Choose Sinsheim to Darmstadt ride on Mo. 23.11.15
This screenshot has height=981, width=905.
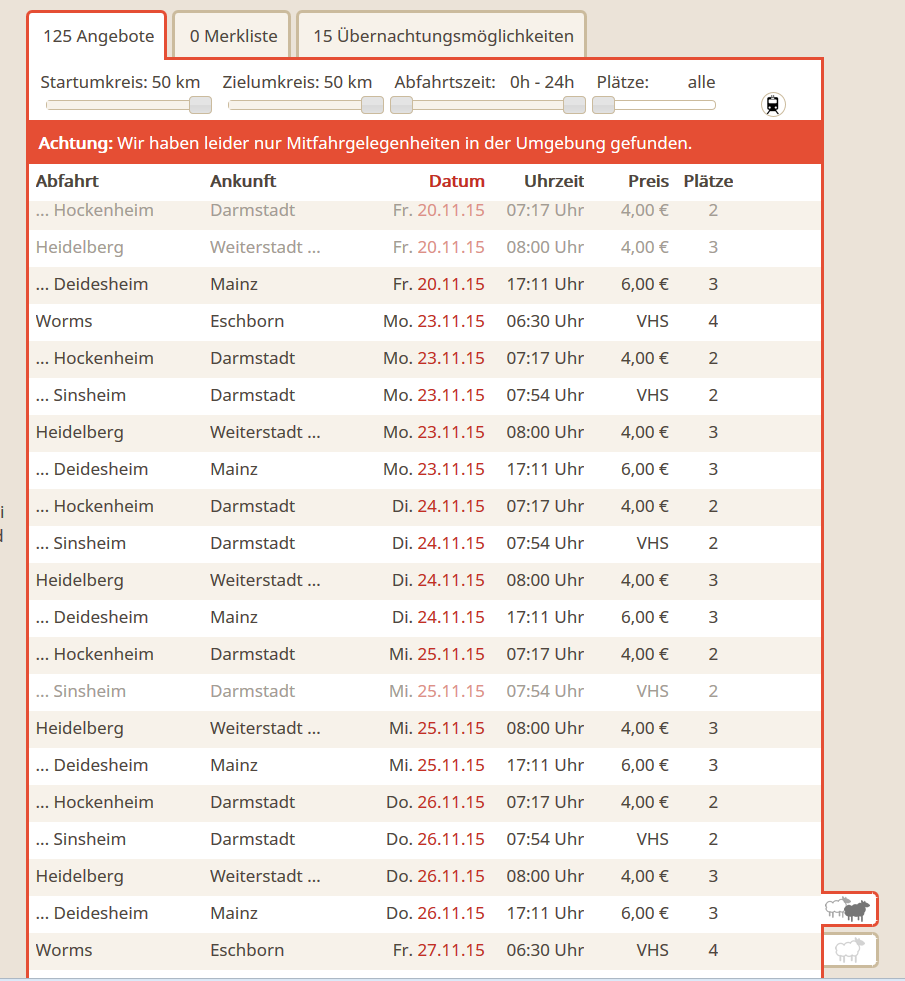(425, 395)
